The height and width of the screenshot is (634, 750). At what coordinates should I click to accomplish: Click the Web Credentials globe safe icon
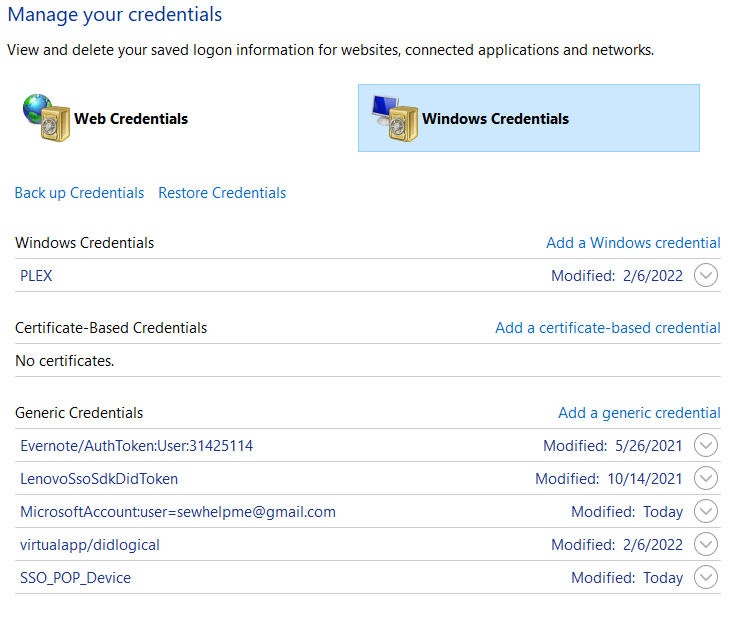tap(45, 118)
